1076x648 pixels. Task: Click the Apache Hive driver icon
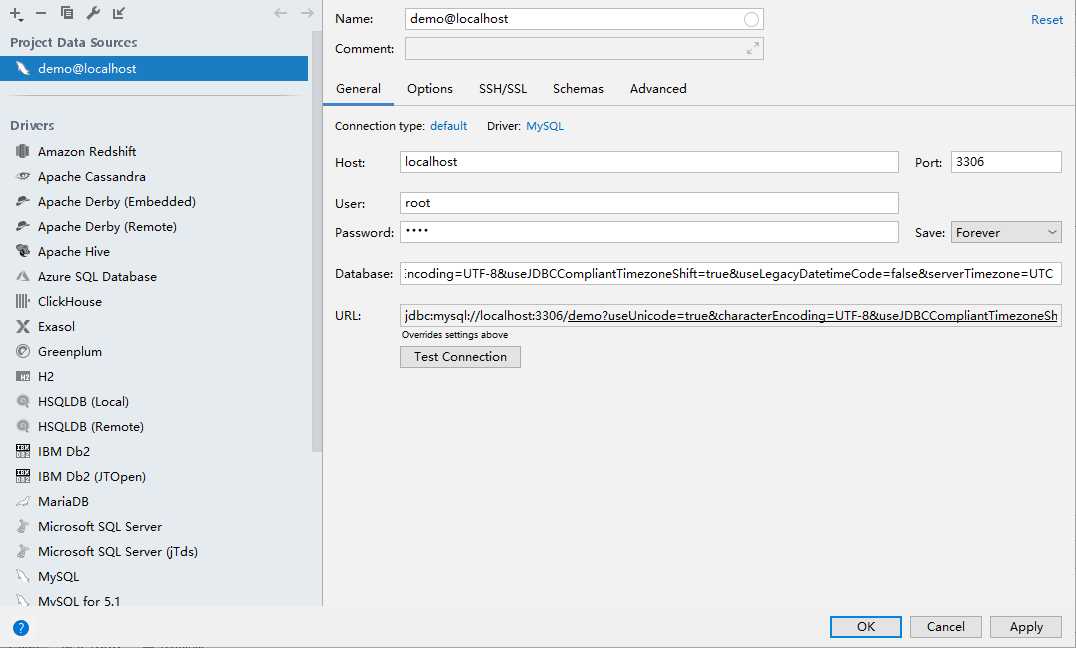23,251
